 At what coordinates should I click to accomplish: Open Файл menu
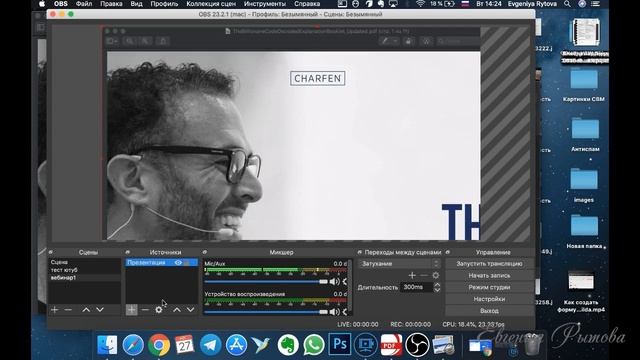(x=84, y=4)
